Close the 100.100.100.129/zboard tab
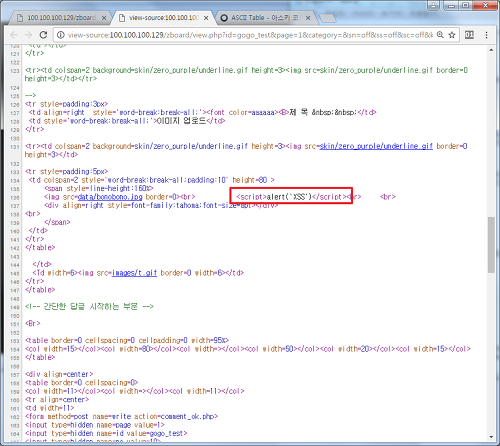This screenshot has height=446, width=500. [104, 18]
